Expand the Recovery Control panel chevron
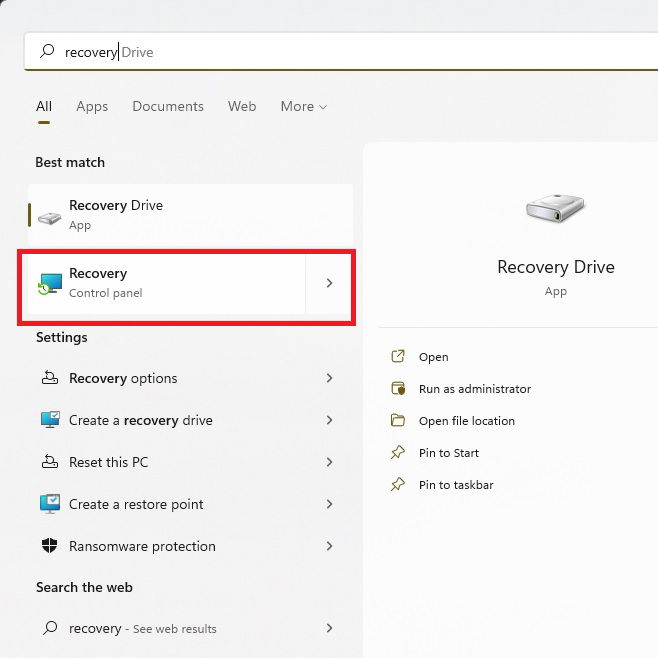658x658 pixels. (x=329, y=283)
